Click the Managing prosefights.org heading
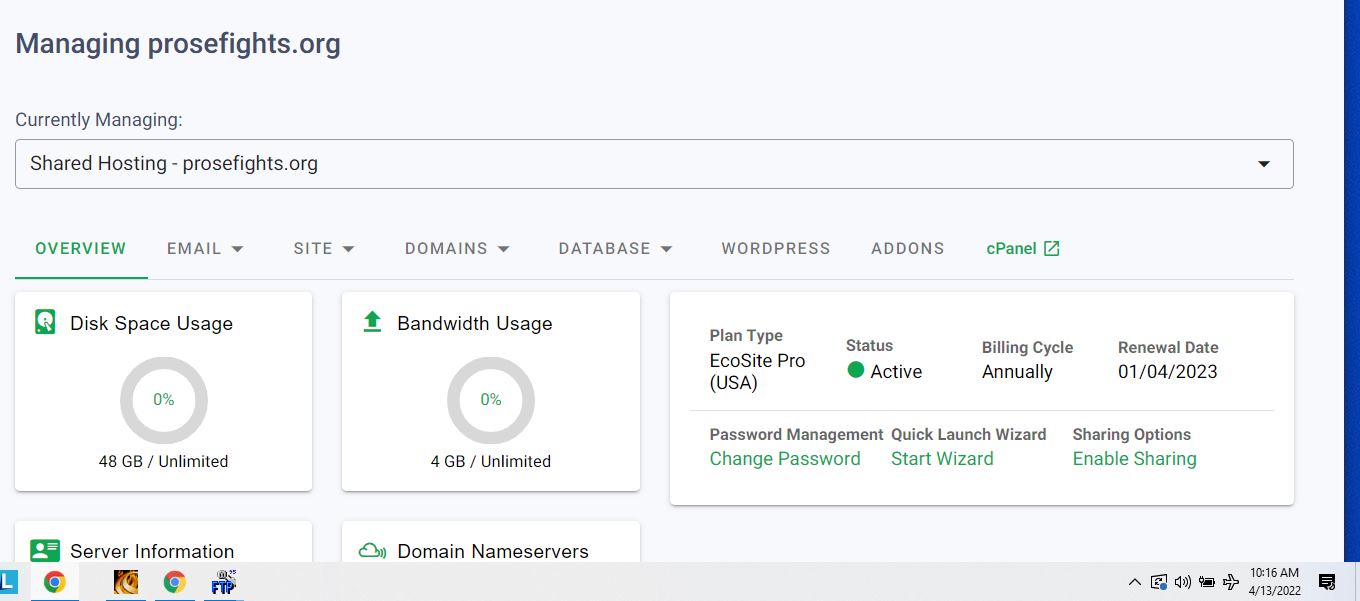The image size is (1360, 601). tap(178, 44)
